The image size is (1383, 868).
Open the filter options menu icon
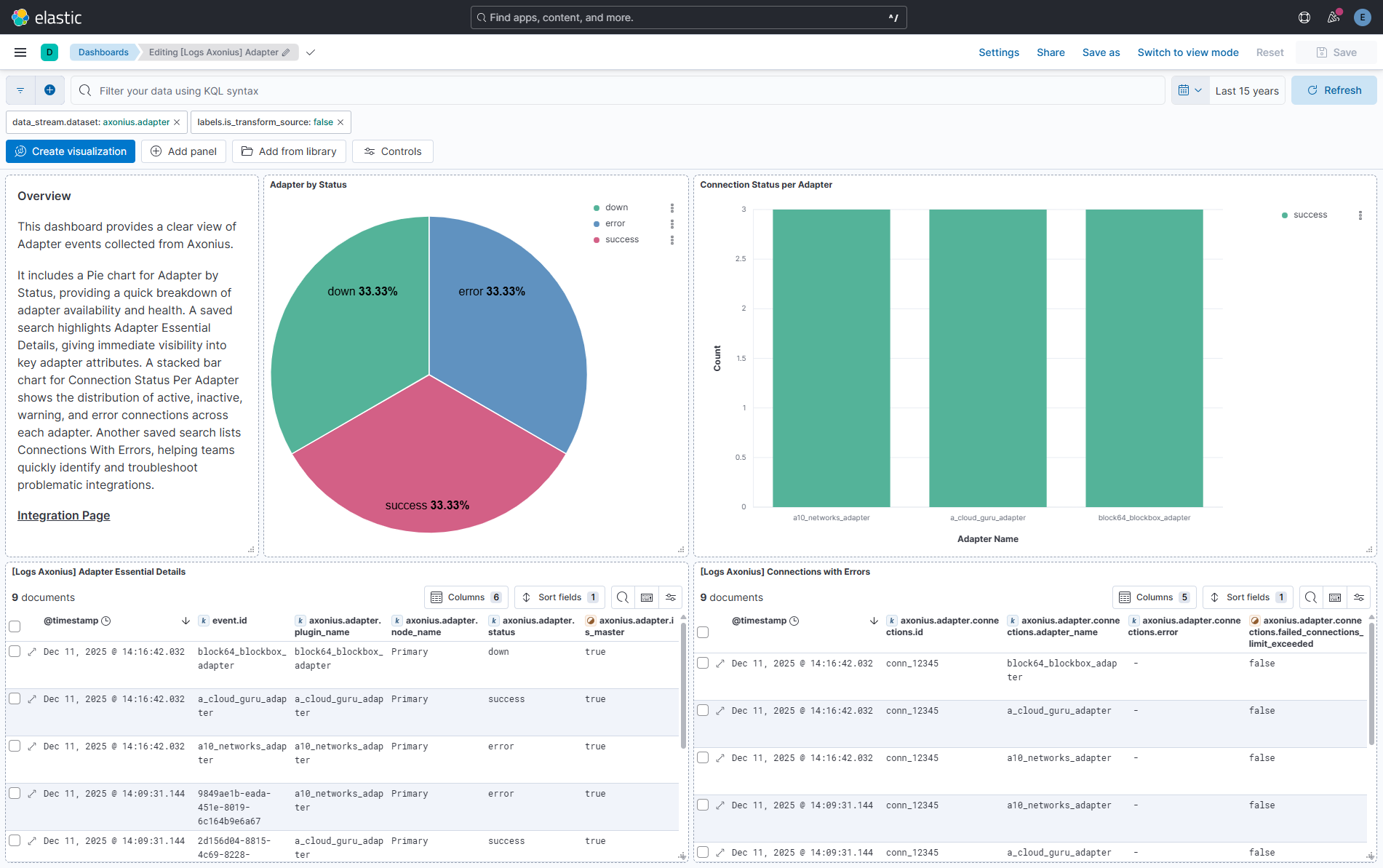20,90
